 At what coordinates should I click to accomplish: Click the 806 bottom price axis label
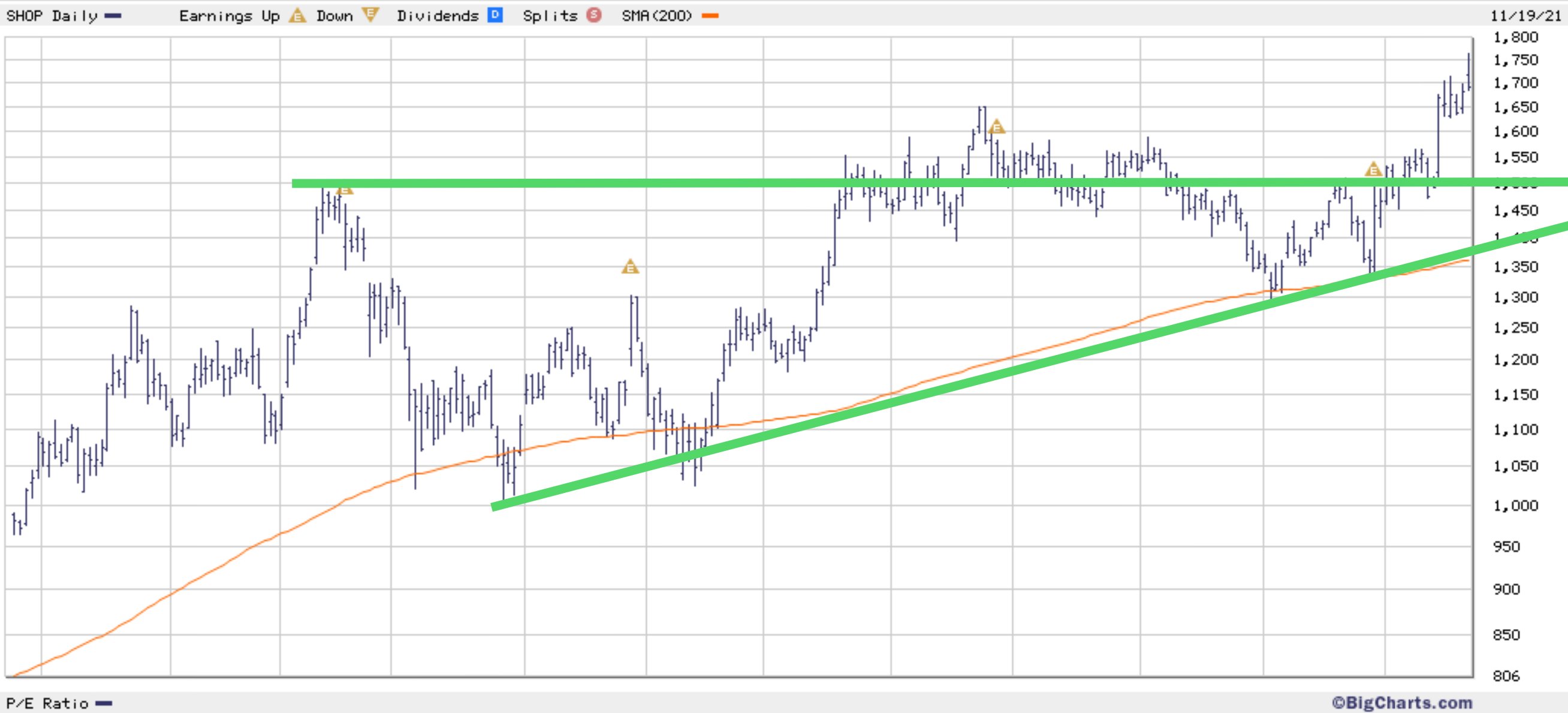[x=1506, y=676]
